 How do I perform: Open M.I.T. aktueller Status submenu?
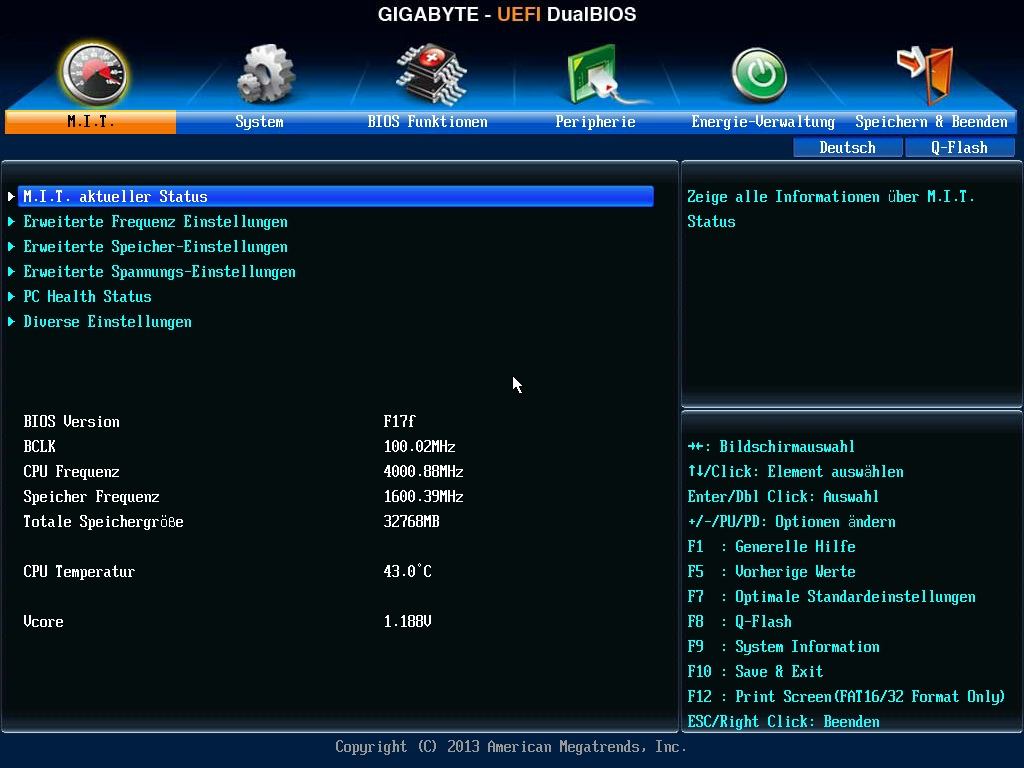337,197
